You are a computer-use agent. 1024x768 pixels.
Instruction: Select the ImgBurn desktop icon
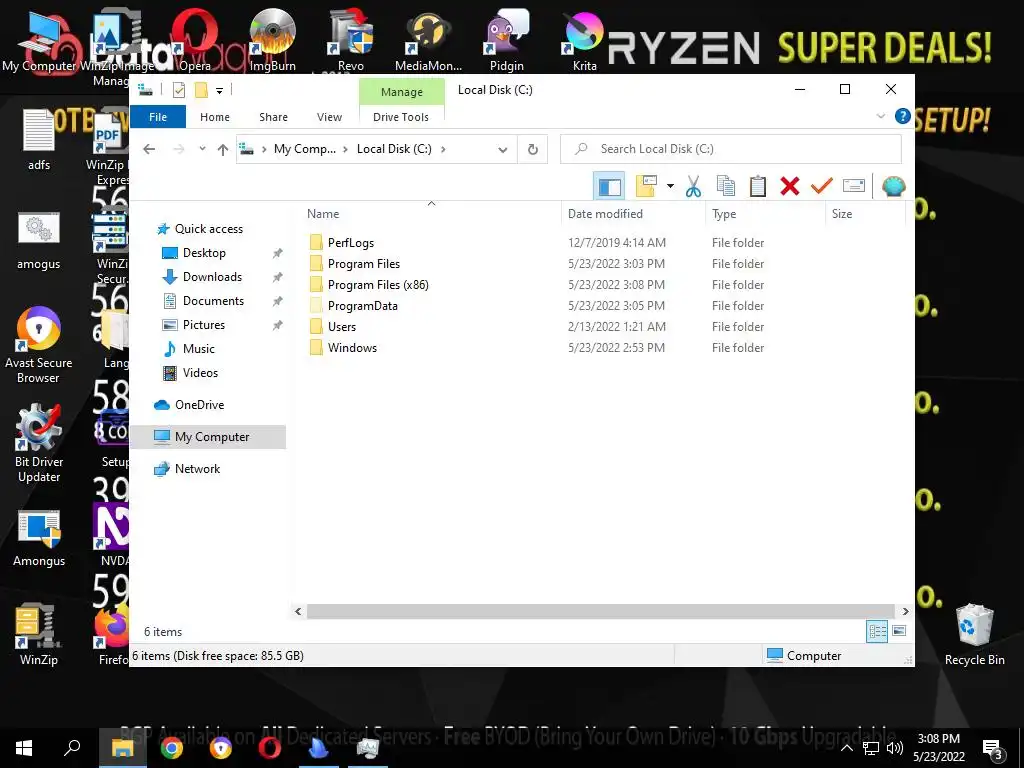coord(272,38)
